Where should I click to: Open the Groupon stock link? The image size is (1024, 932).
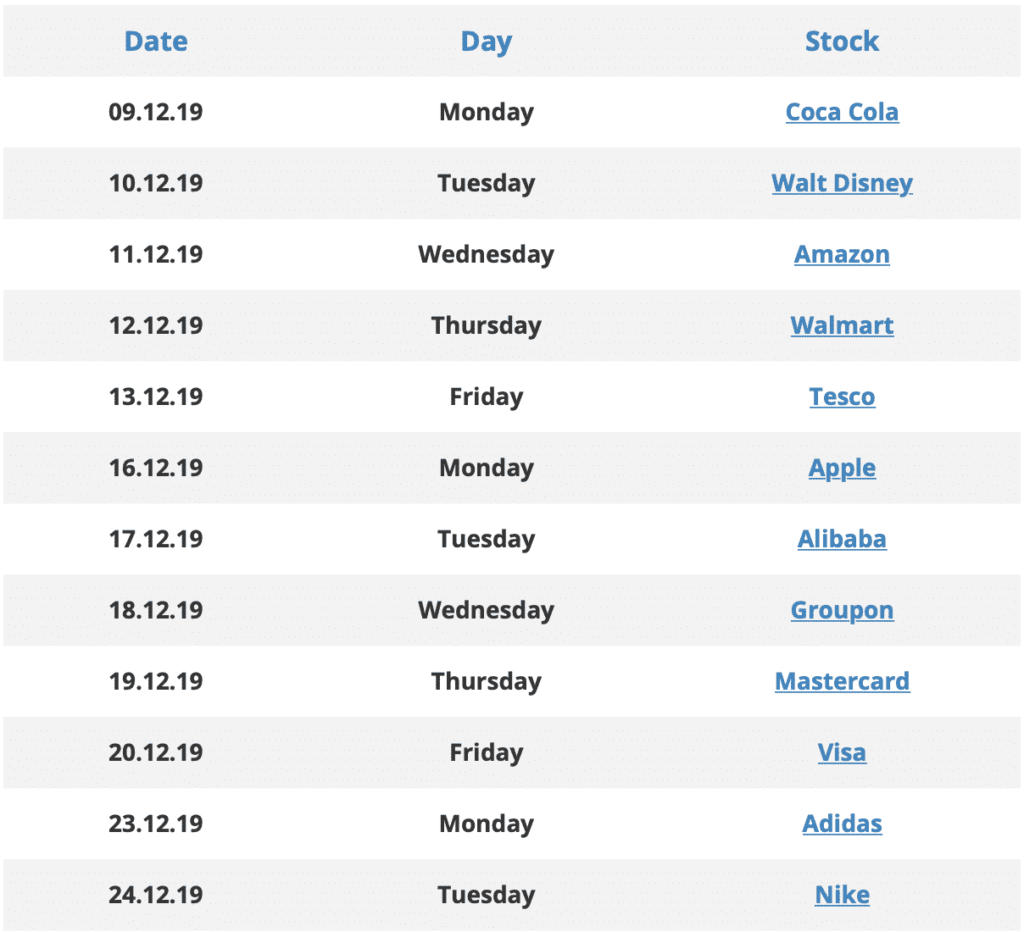pyautogui.click(x=842, y=611)
